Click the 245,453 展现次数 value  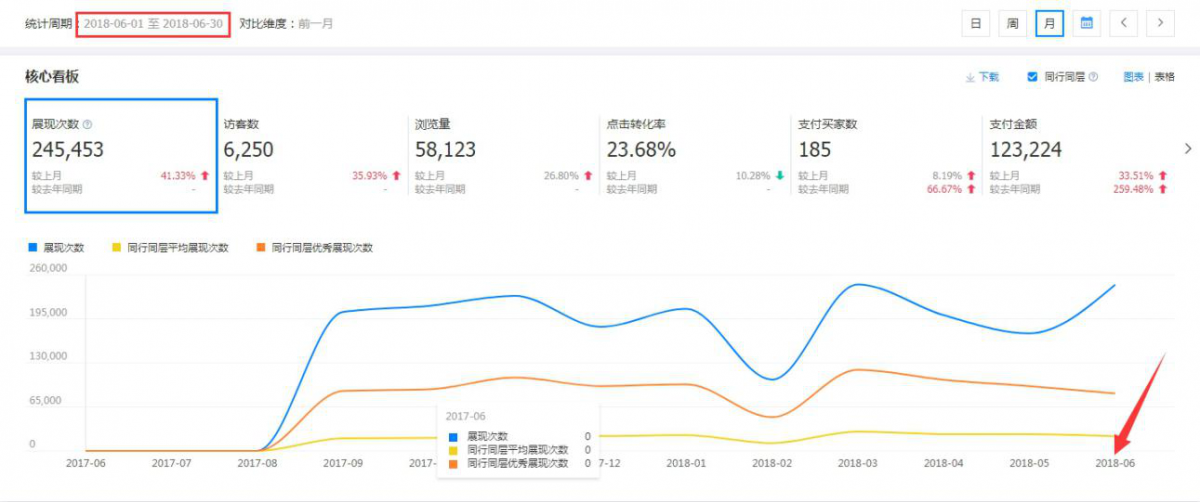[68, 150]
